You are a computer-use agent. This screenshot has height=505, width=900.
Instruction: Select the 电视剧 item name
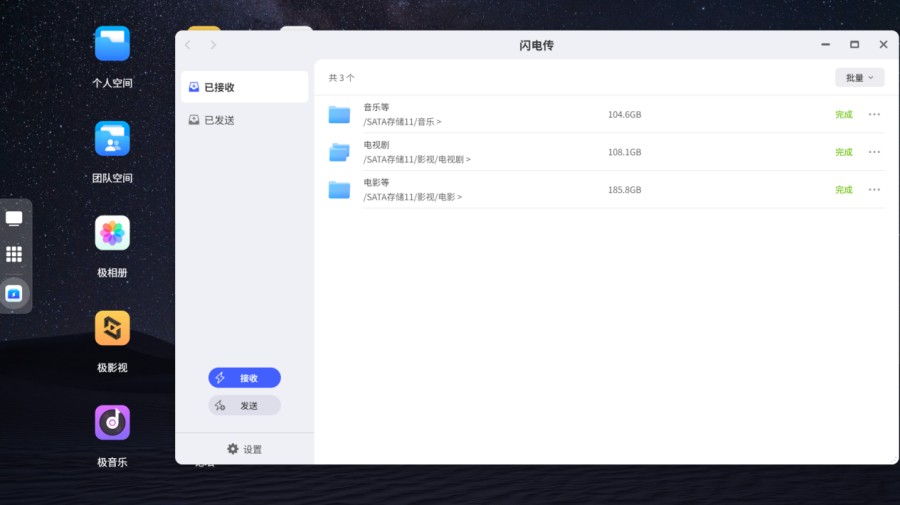377,145
